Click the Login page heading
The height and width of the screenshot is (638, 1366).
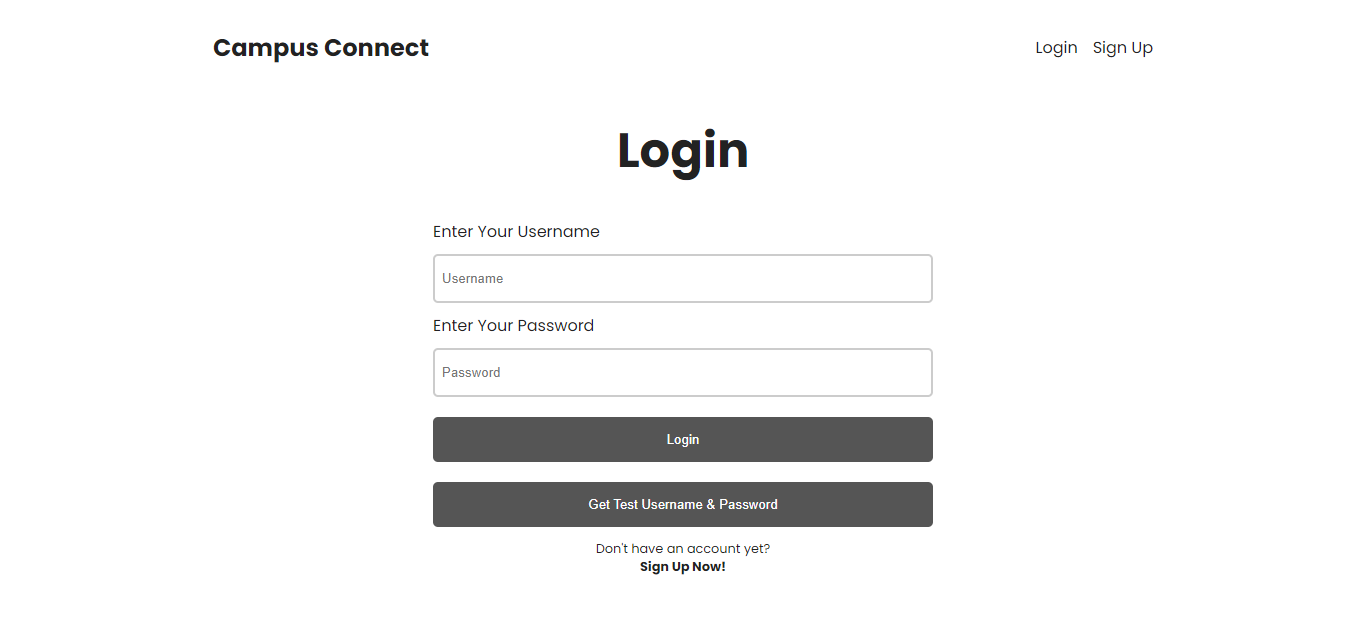coord(683,151)
